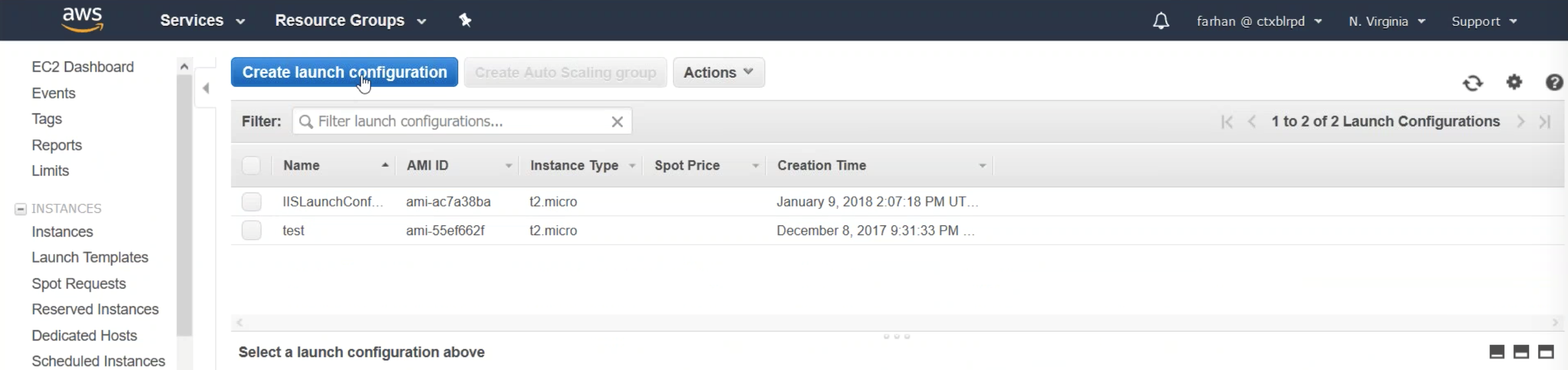This screenshot has width=1568, height=370.
Task: Open Launch Templates in sidebar
Action: [x=90, y=257]
